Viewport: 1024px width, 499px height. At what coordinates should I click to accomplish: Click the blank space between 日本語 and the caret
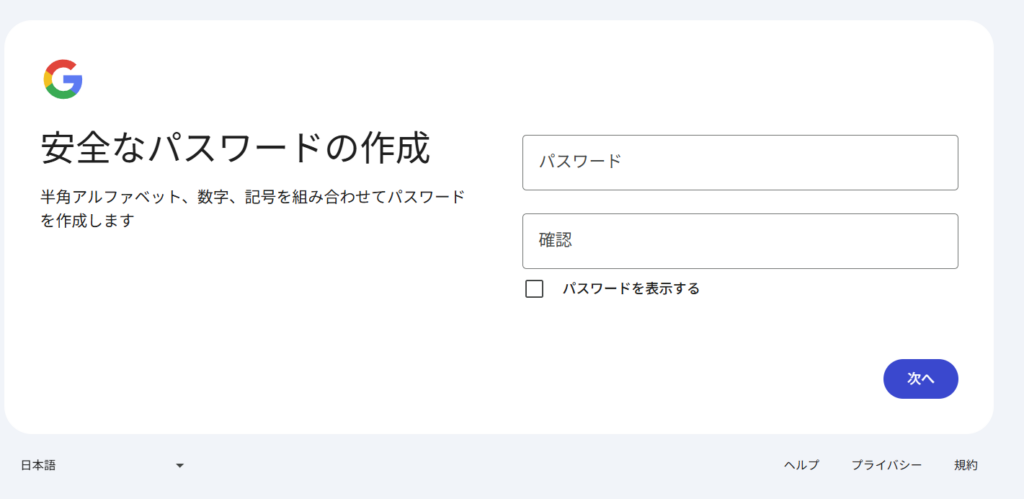click(x=115, y=466)
